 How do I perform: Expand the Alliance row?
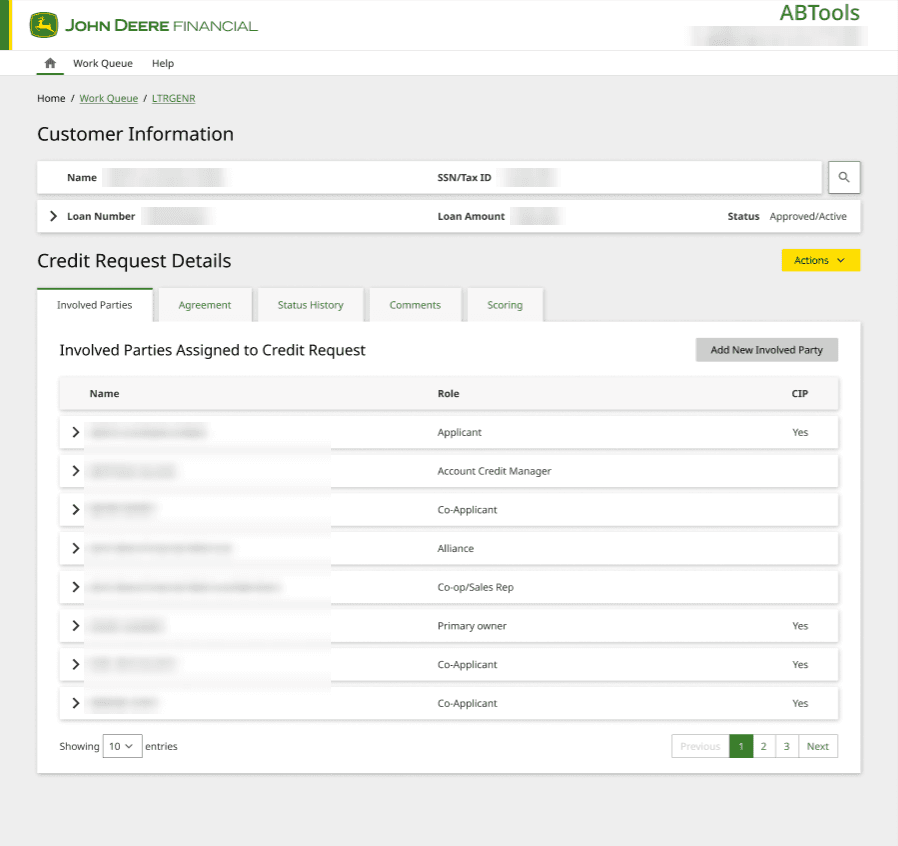(76, 548)
